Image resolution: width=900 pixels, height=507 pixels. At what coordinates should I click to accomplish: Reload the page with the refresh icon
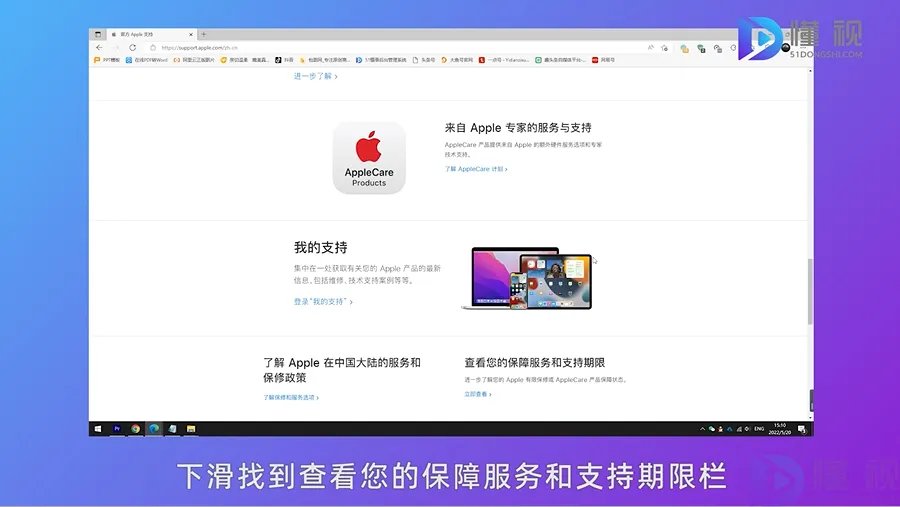click(x=133, y=48)
